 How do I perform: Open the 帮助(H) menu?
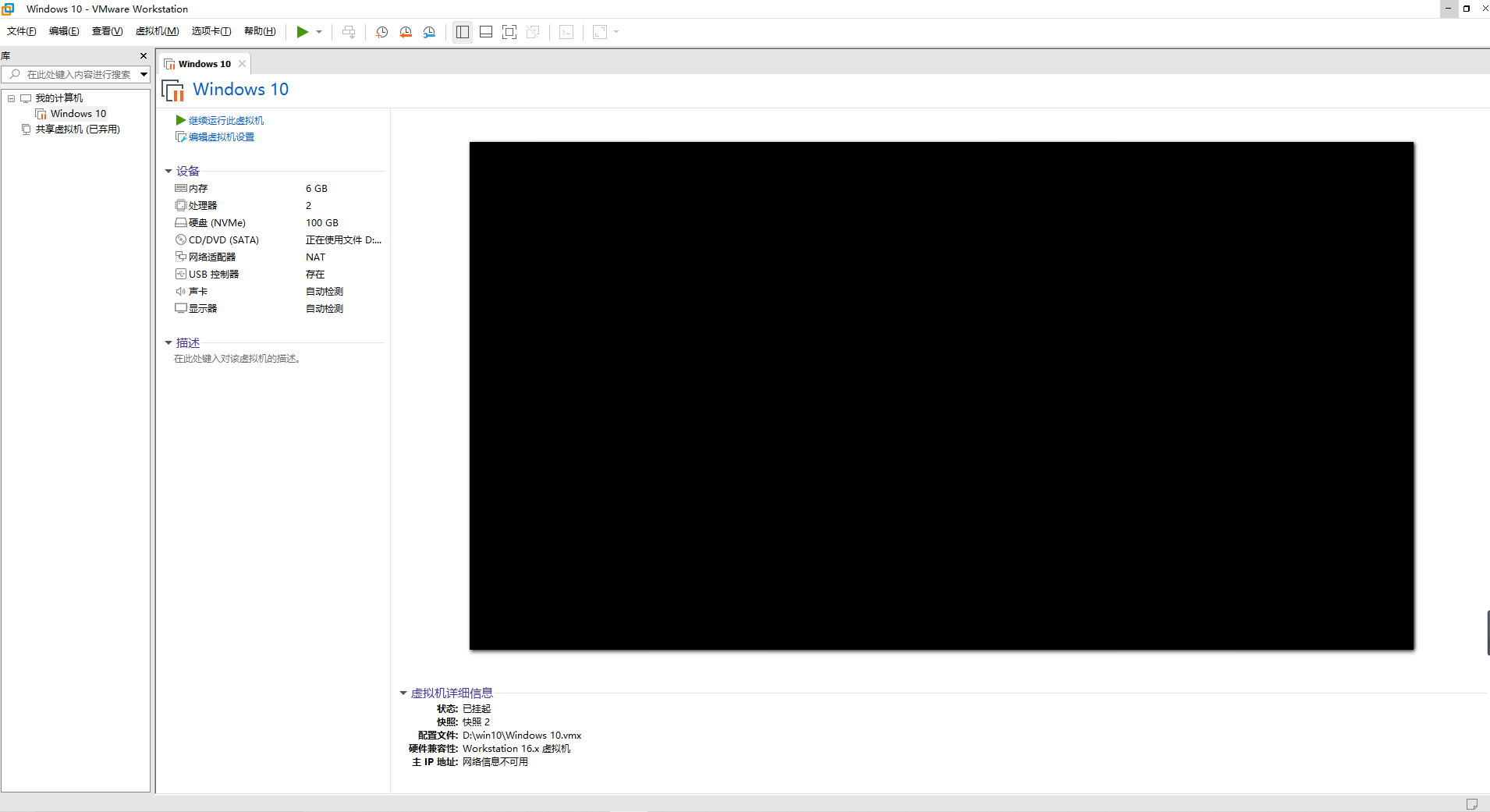pos(260,31)
